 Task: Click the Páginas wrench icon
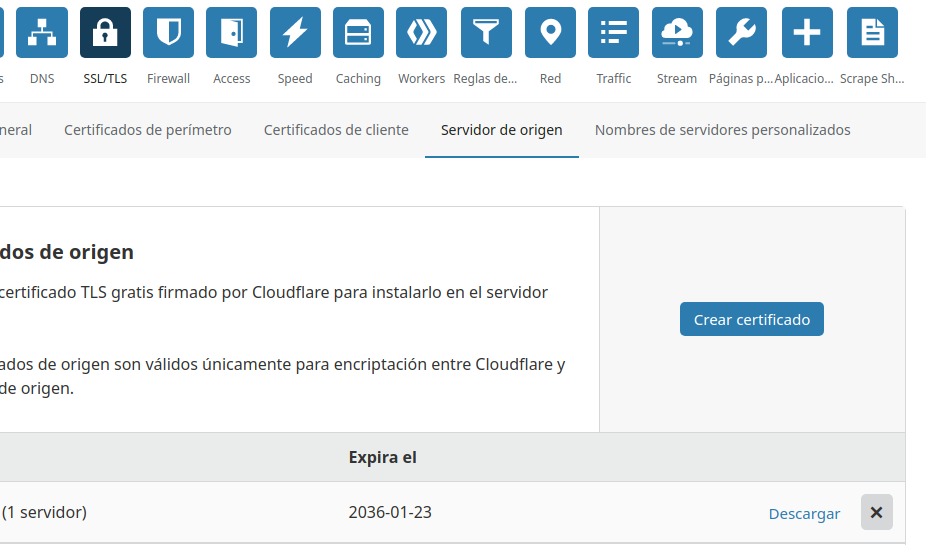tap(741, 33)
